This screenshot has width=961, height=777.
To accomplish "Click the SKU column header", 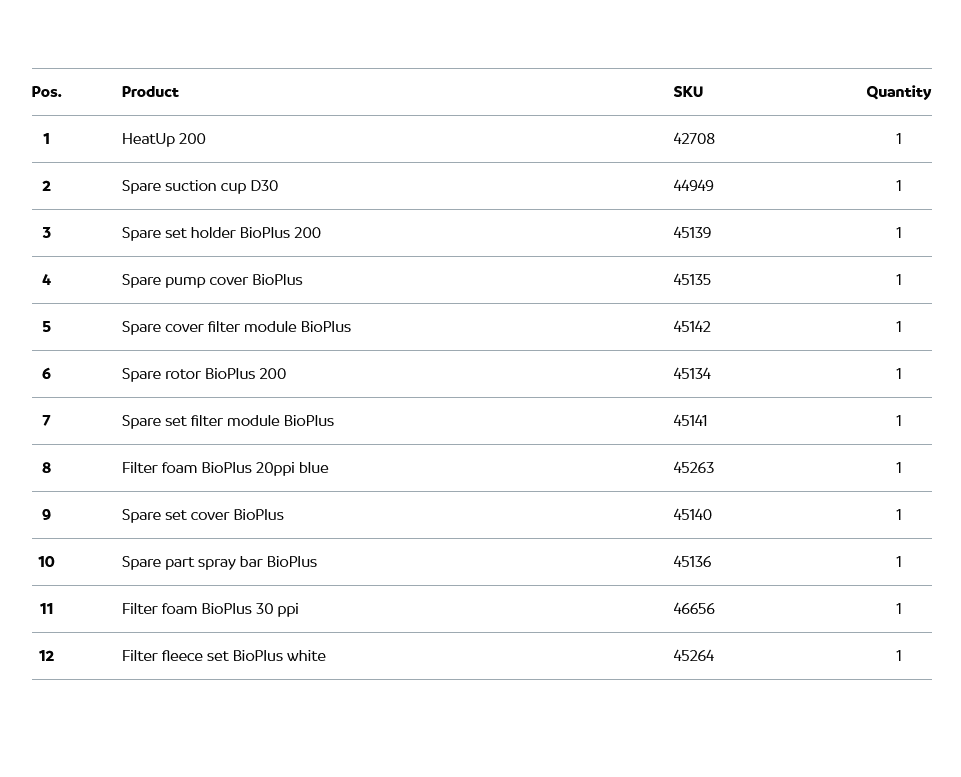I will (x=688, y=92).
